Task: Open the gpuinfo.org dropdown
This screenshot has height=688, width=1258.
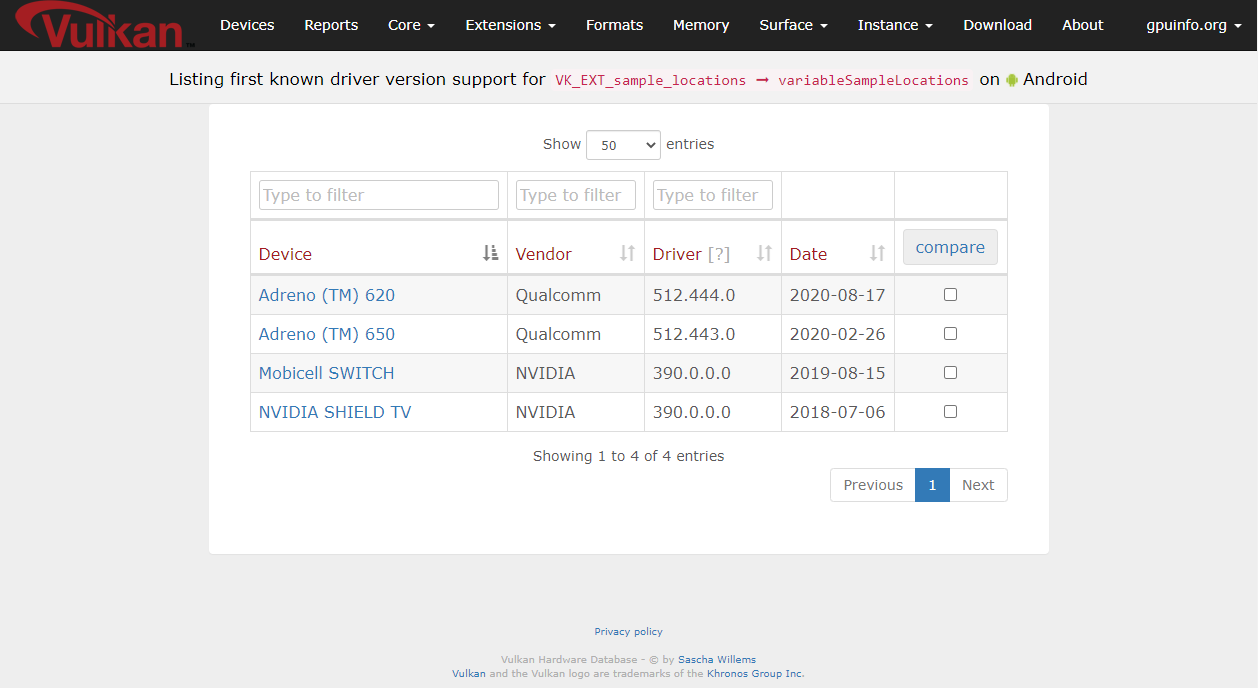Action: [x=1194, y=25]
